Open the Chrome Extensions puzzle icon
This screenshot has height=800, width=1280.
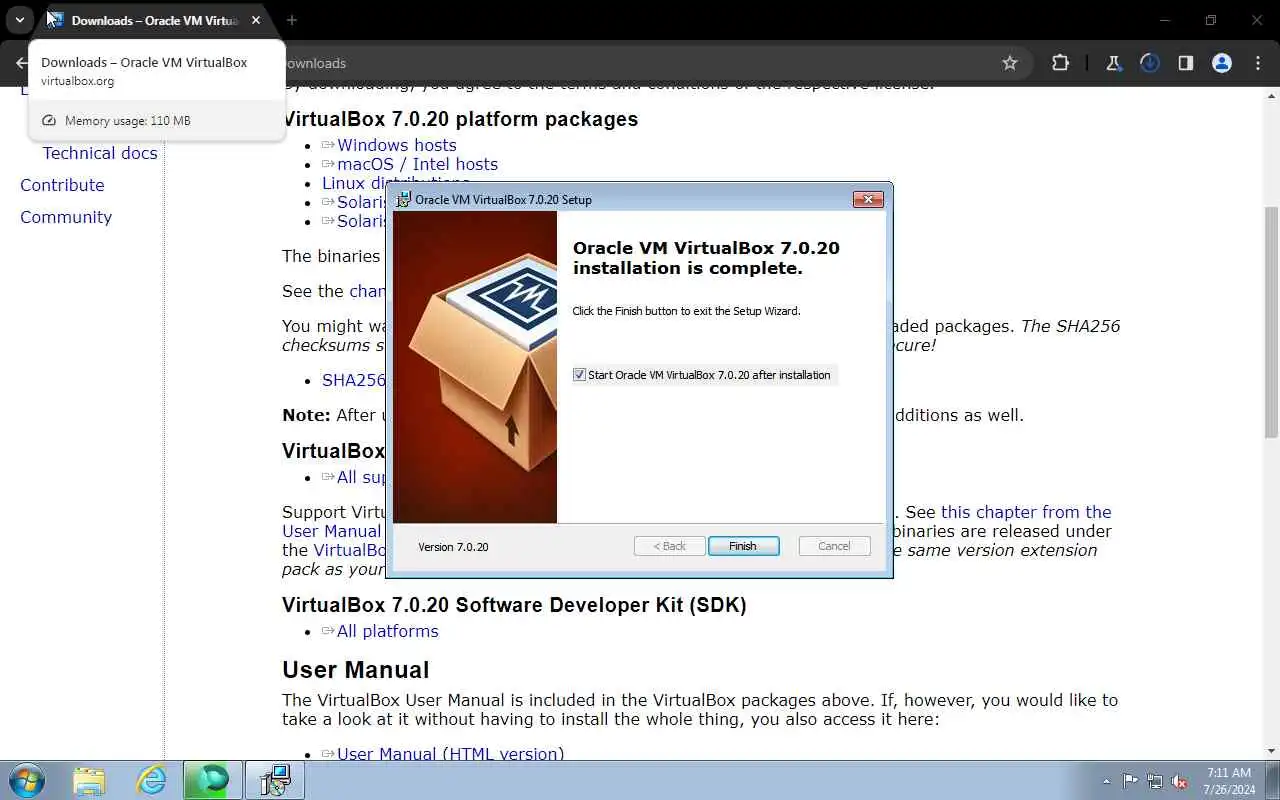(1060, 63)
